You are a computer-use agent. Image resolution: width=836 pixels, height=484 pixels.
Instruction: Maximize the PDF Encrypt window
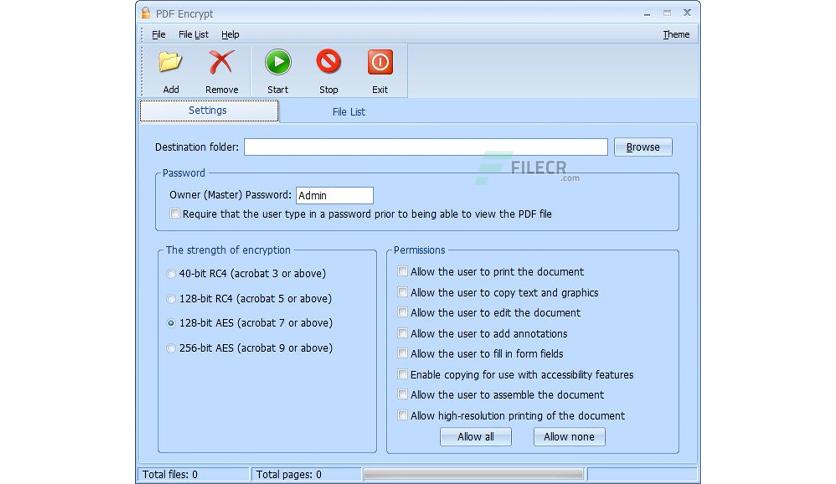coord(667,12)
